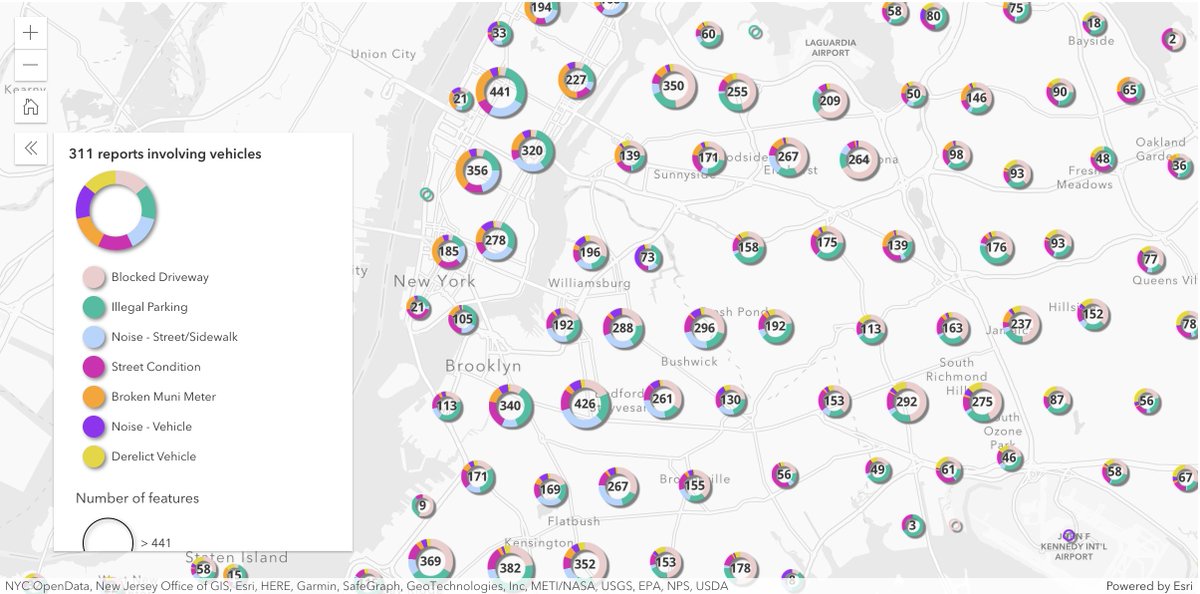Image resolution: width=1200 pixels, height=594 pixels.
Task: Click the map data attribution text
Action: coord(366,586)
